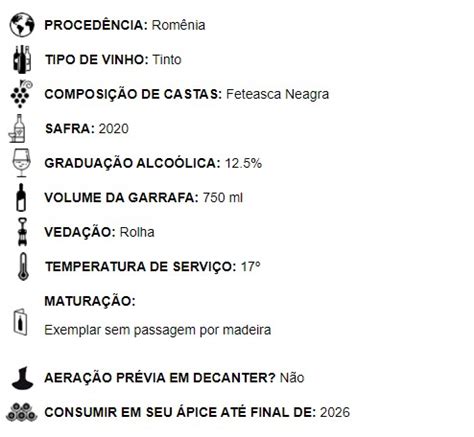Click the Rolha closure text
474x437 pixels.
coord(137,232)
